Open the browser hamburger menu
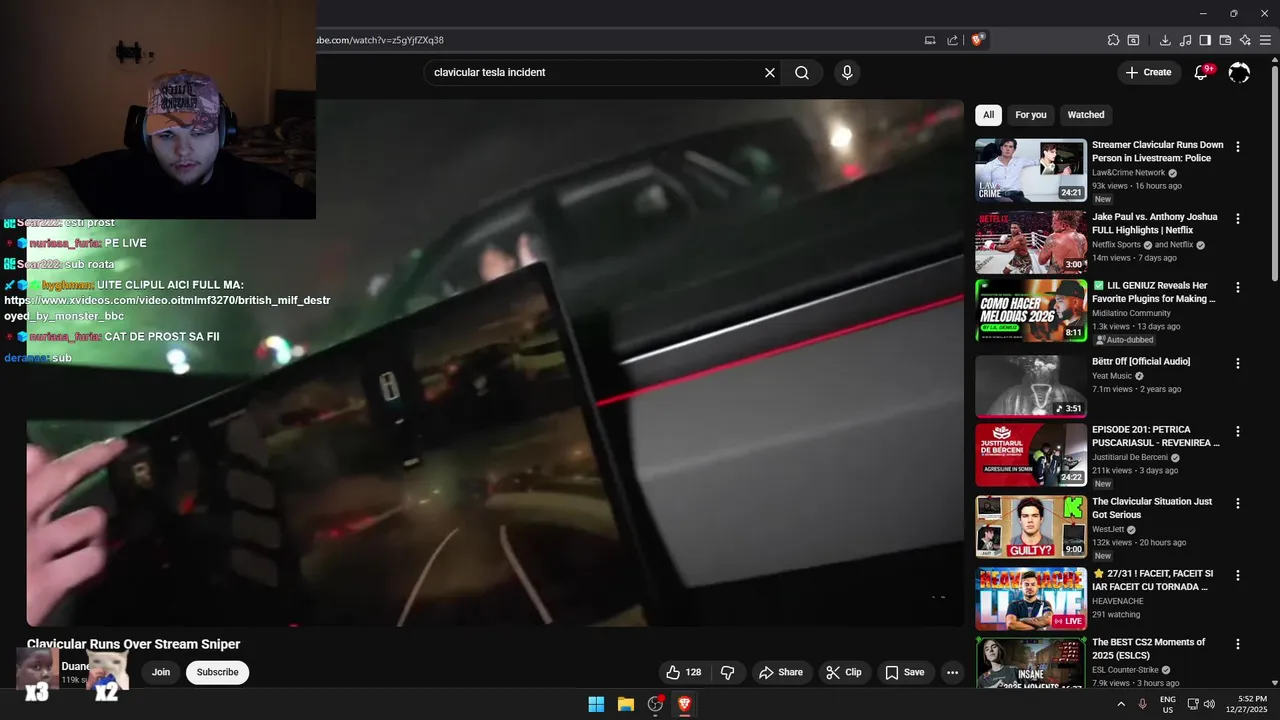The width and height of the screenshot is (1280, 720). tap(1265, 40)
